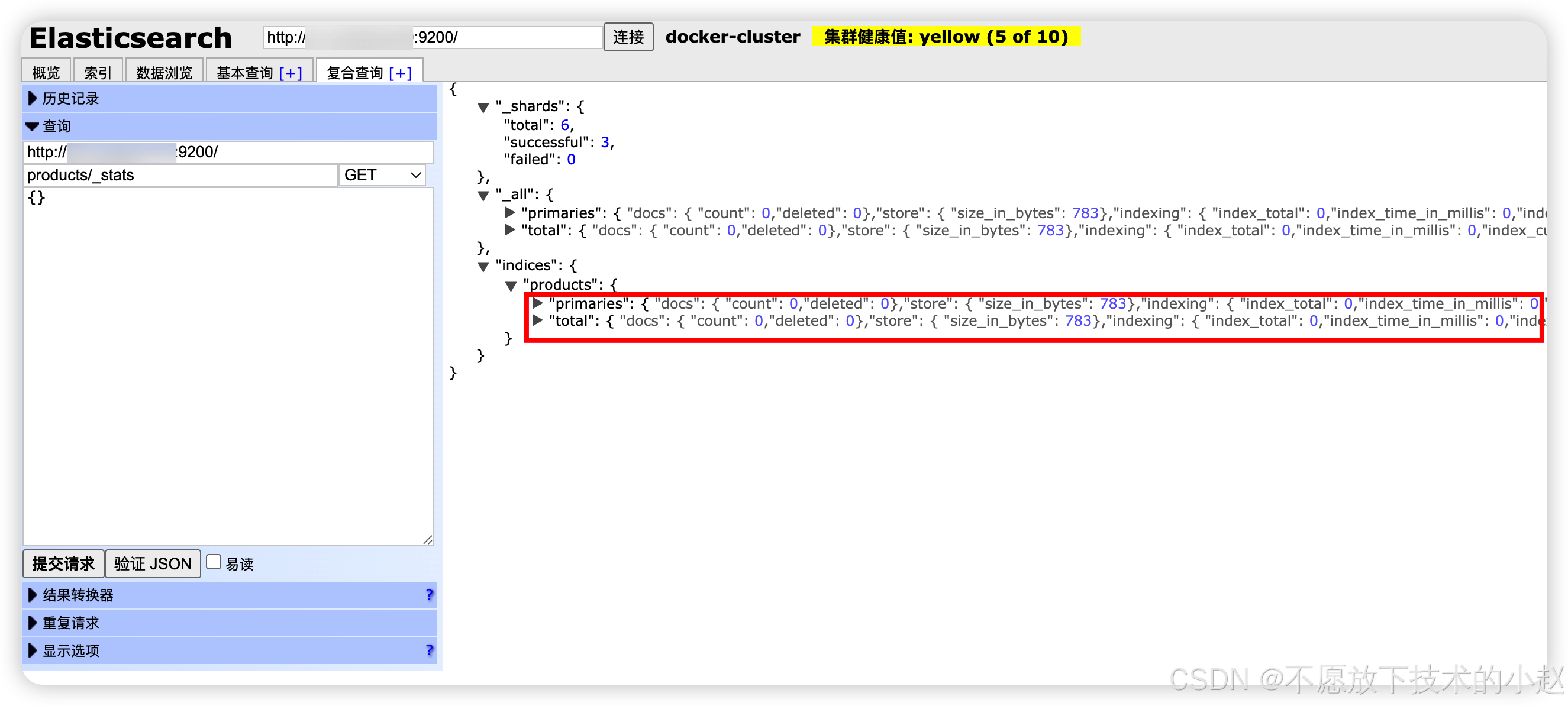Click the help icon beside 结果转换器

429,594
